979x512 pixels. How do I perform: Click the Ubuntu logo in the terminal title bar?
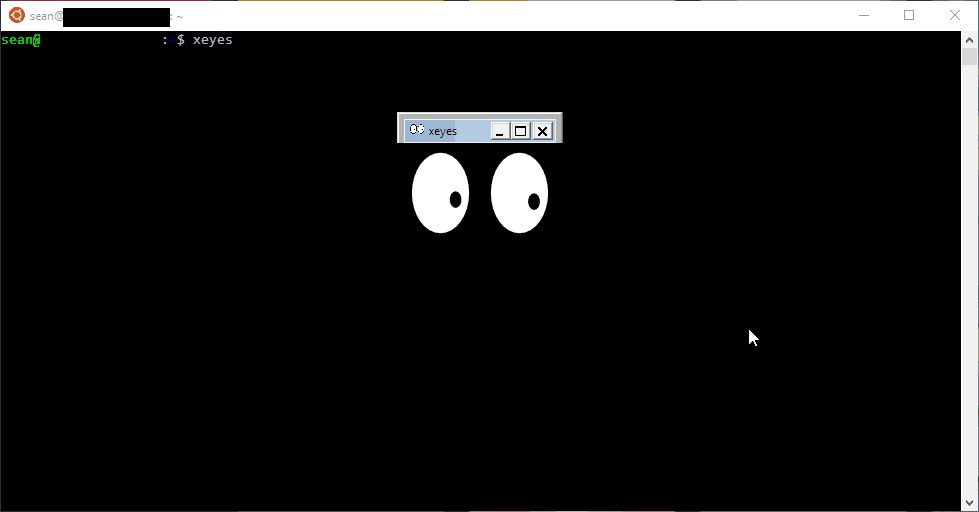[17, 15]
